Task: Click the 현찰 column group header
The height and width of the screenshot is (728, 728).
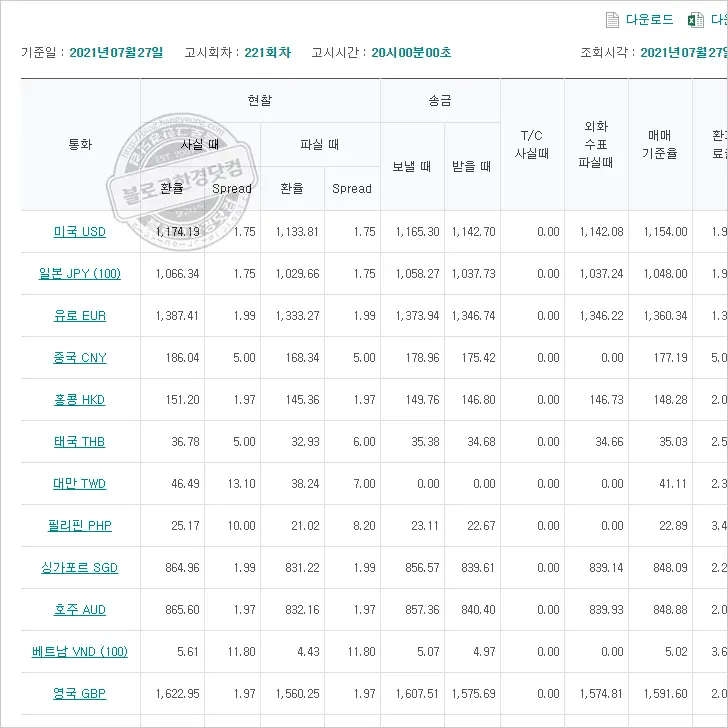Action: (260, 100)
